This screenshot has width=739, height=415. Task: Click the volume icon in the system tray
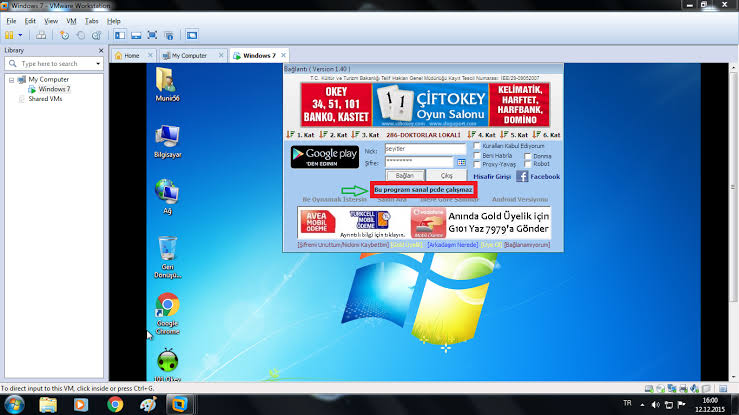pyautogui.click(x=656, y=405)
